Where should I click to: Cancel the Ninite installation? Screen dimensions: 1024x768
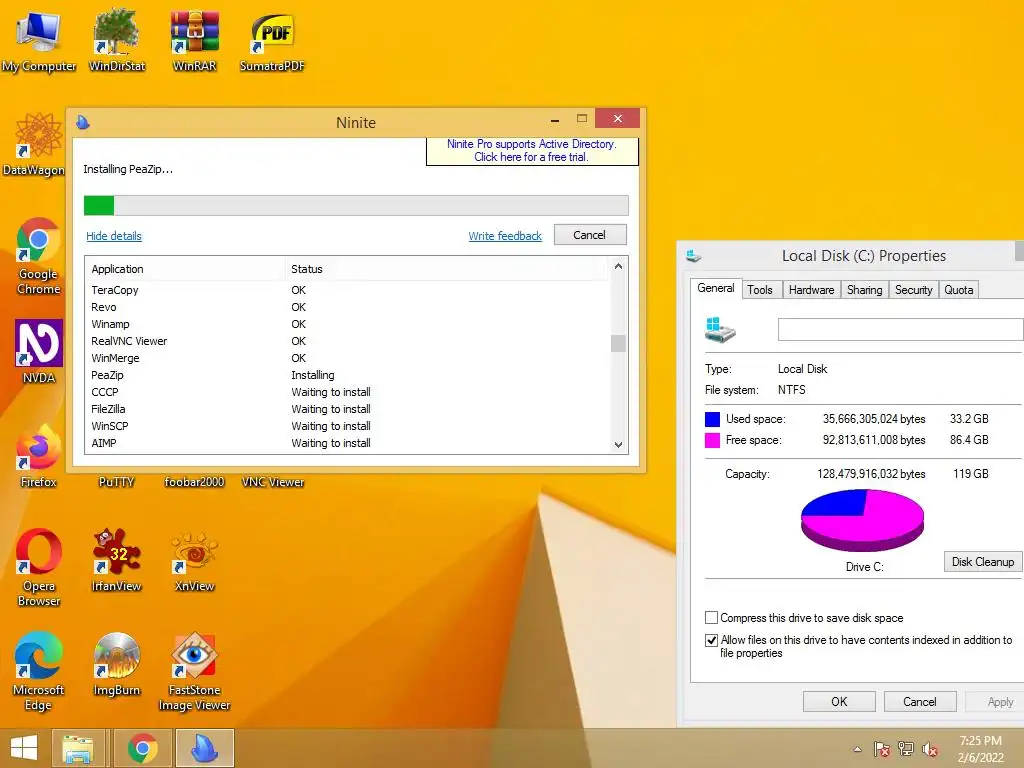(590, 235)
